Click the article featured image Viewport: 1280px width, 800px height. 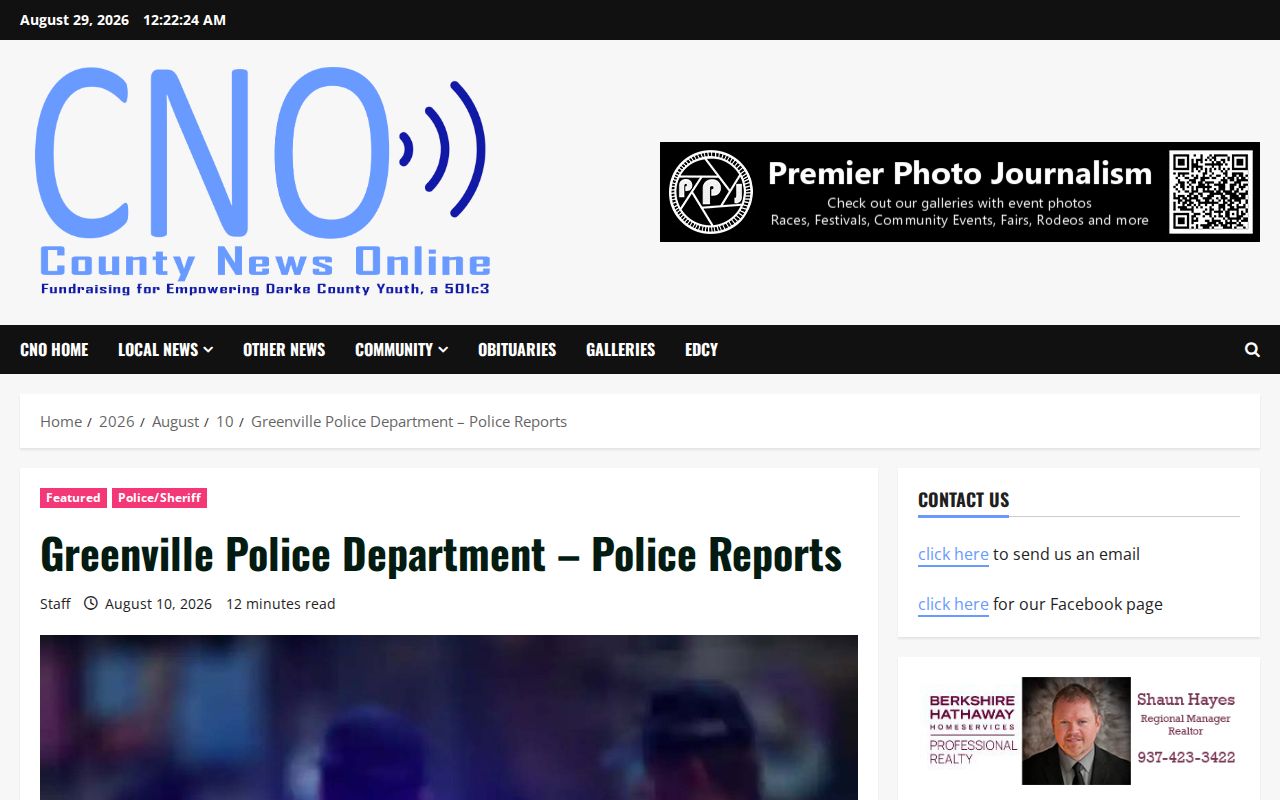449,717
